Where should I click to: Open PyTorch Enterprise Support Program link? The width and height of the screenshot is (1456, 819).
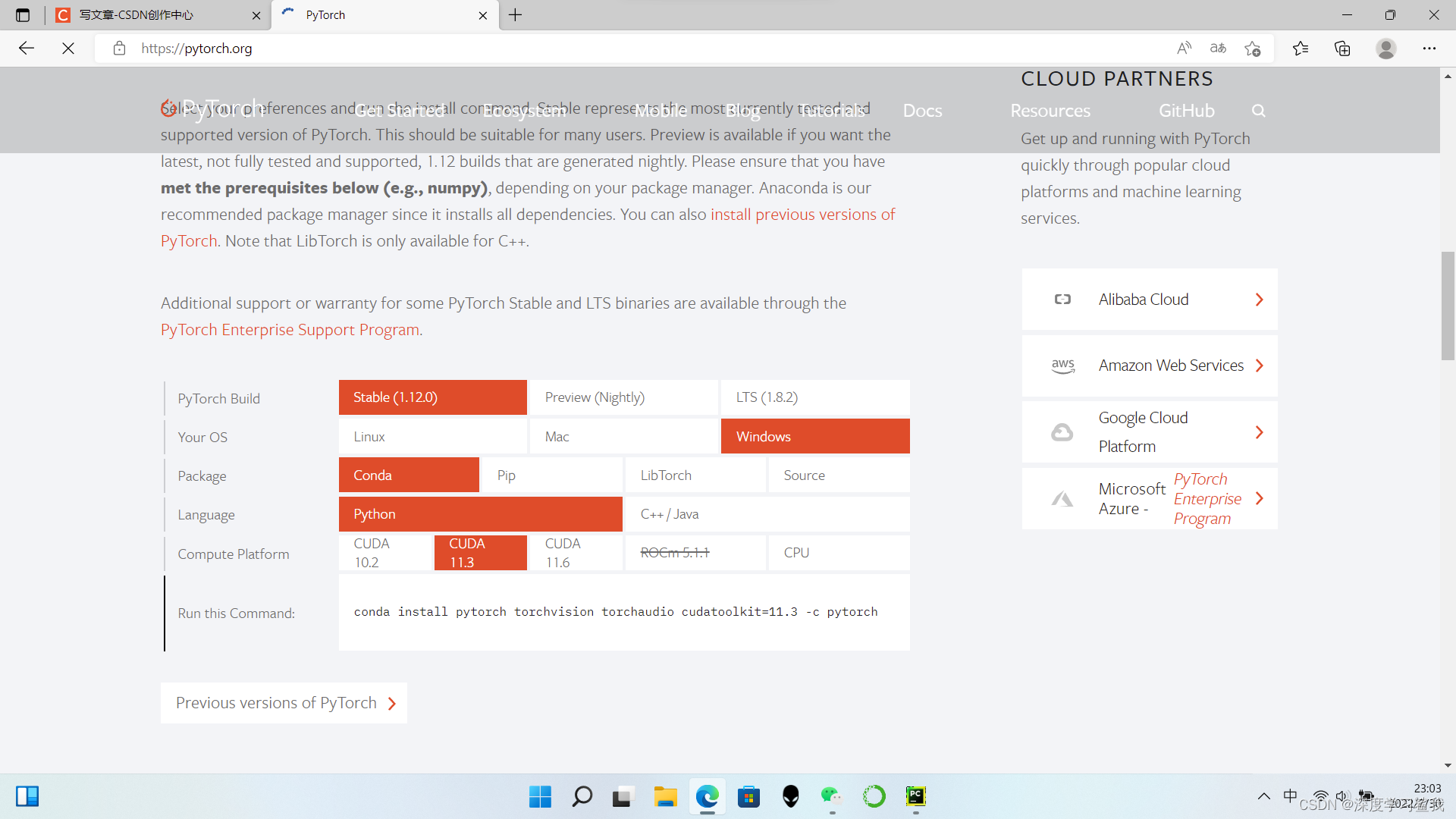click(x=290, y=330)
